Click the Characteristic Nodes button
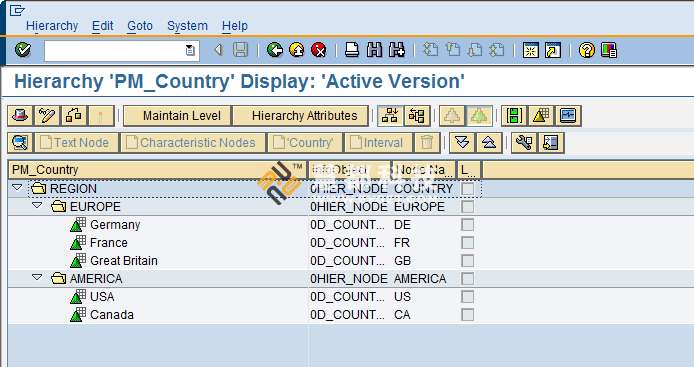 click(193, 143)
